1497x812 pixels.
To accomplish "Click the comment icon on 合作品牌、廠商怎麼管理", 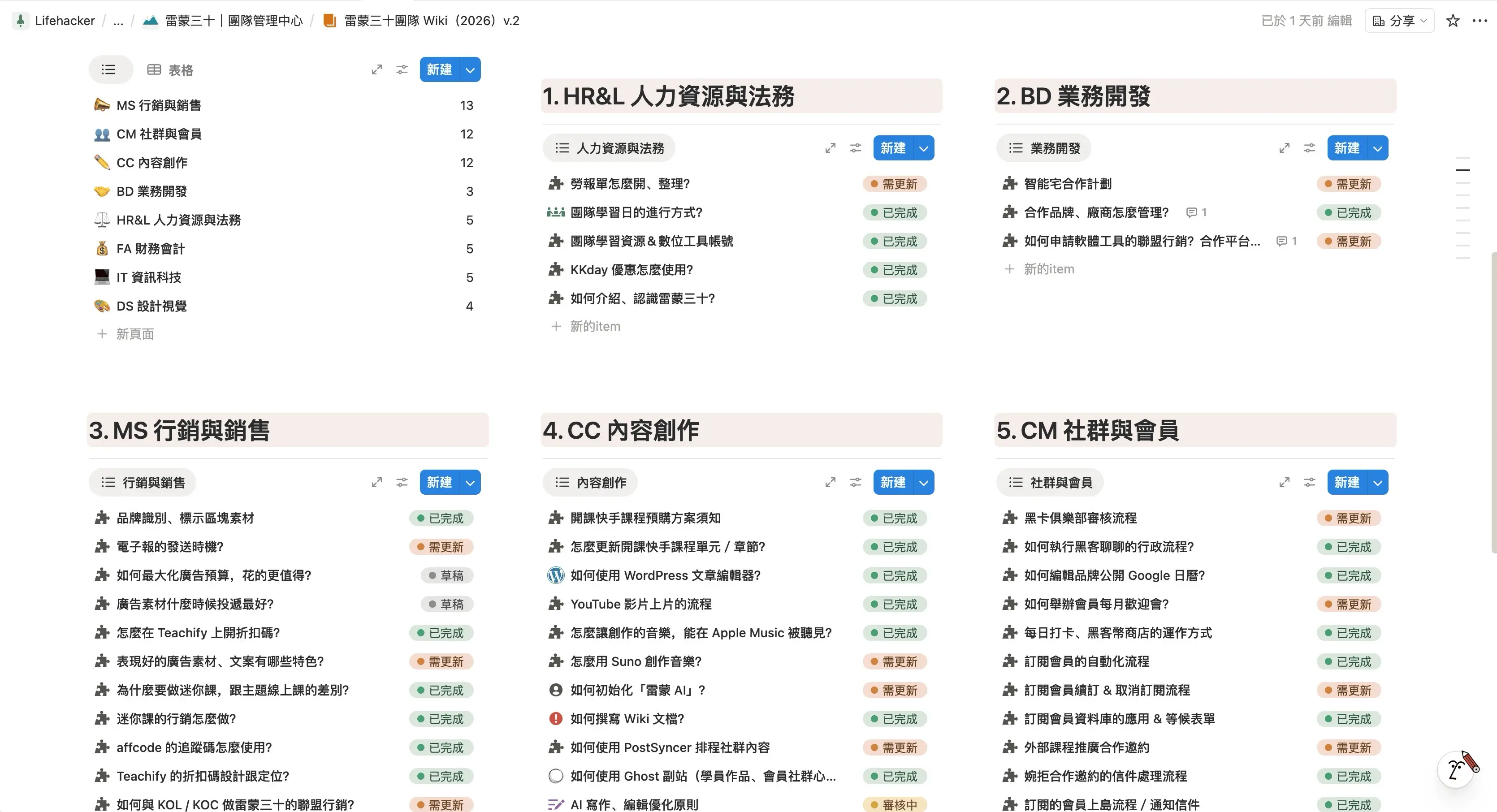I will pyautogui.click(x=1191, y=212).
